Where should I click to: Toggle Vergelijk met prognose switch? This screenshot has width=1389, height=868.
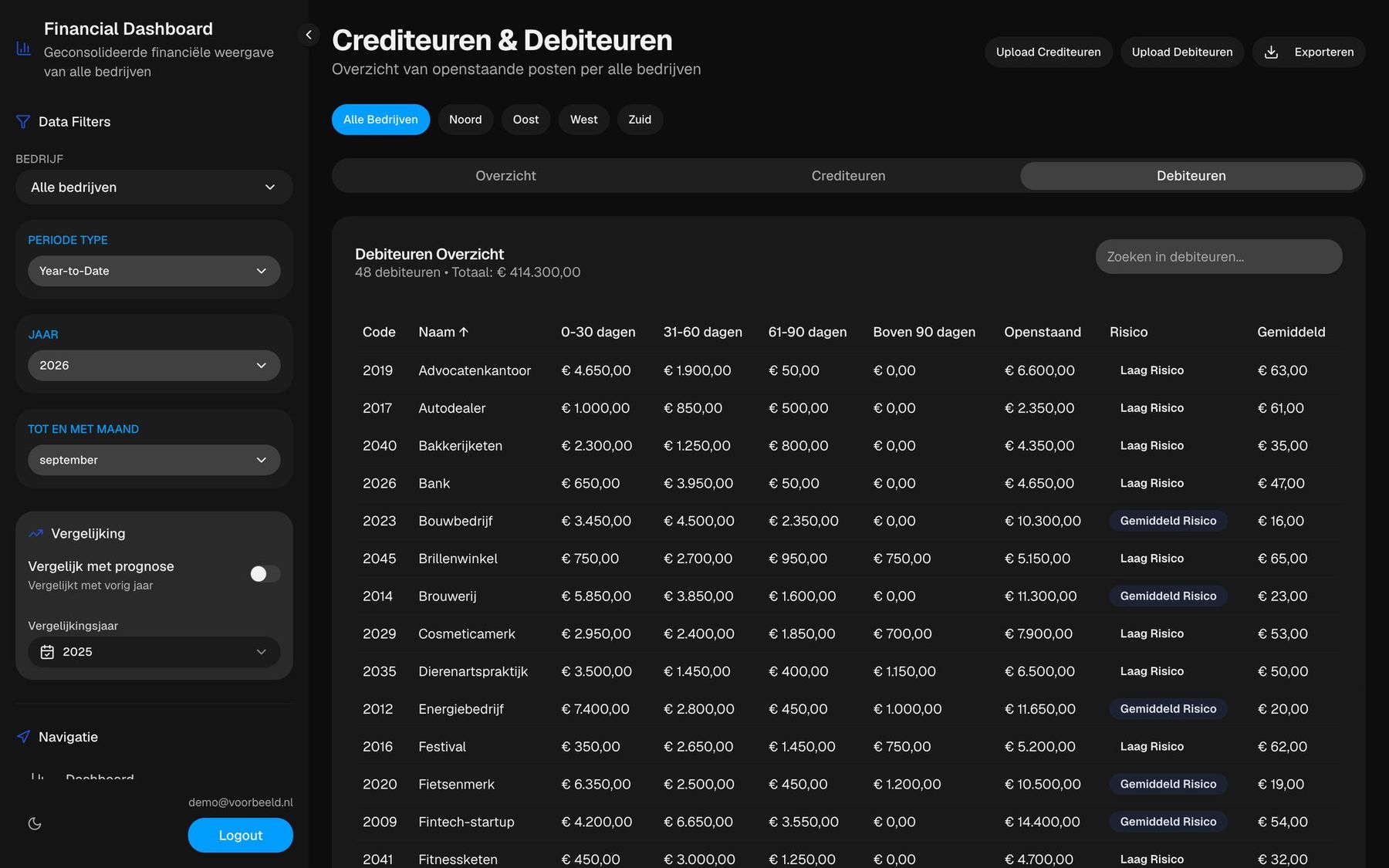pos(265,573)
